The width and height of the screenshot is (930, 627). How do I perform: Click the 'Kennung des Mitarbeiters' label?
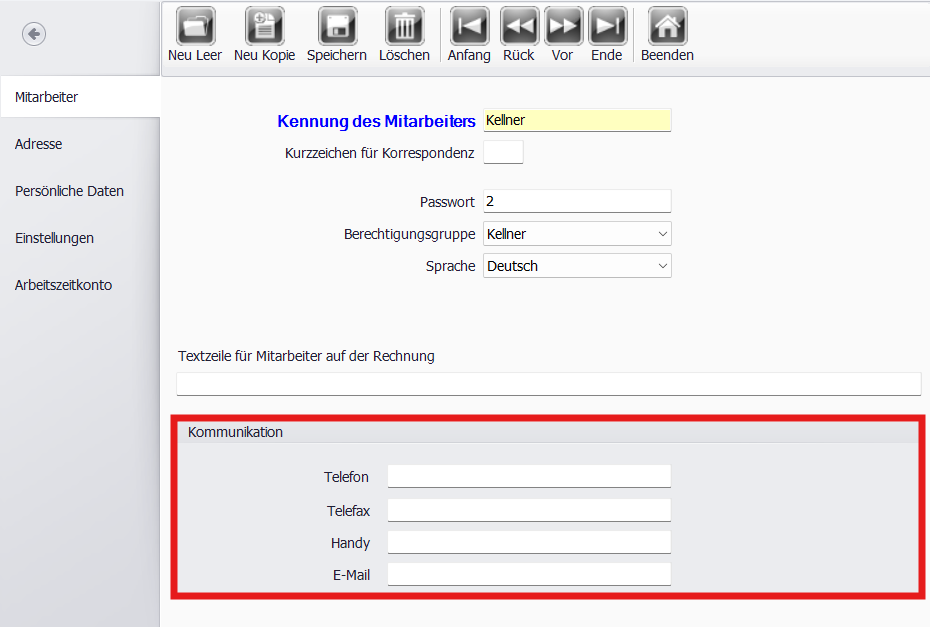[x=377, y=121]
